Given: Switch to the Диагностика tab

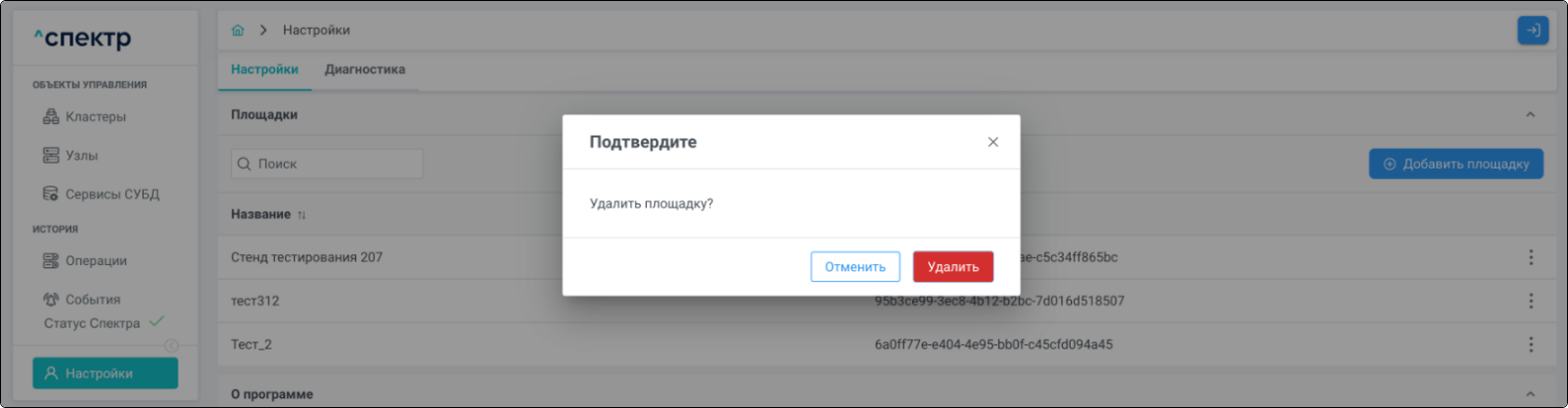Looking at the screenshot, I should tap(364, 69).
